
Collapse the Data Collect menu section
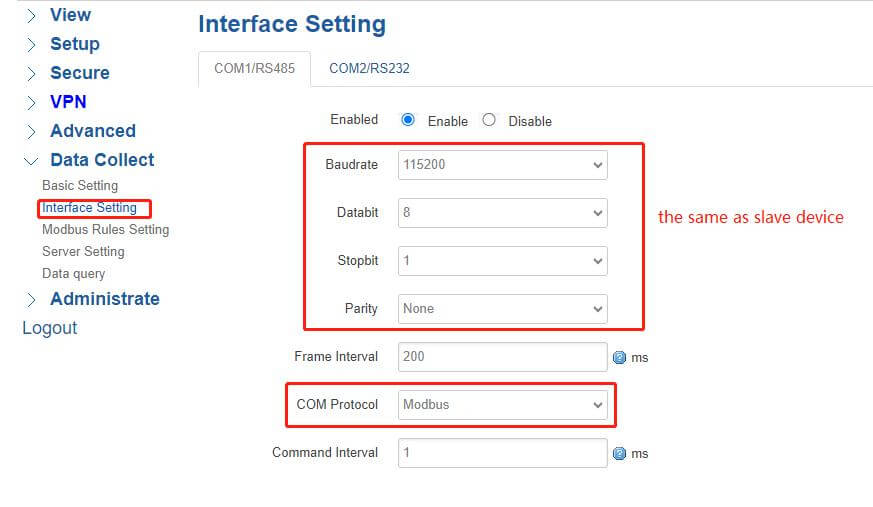[x=102, y=160]
